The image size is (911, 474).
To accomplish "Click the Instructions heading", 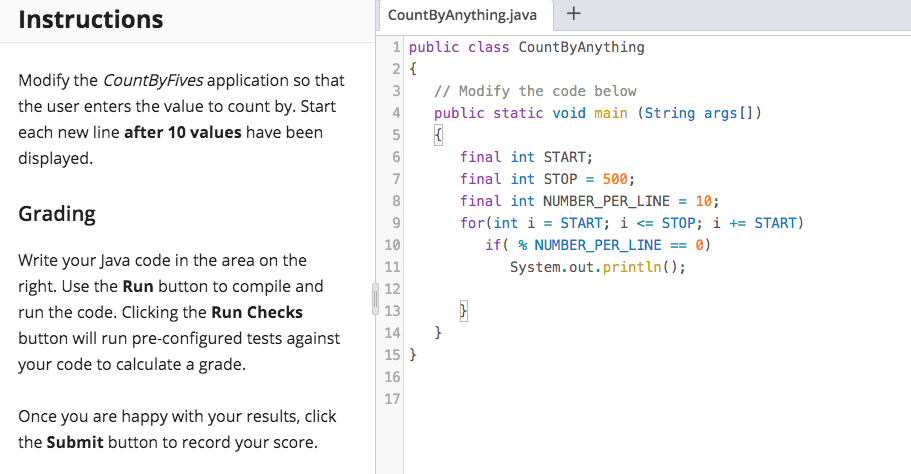I will pyautogui.click(x=91, y=20).
